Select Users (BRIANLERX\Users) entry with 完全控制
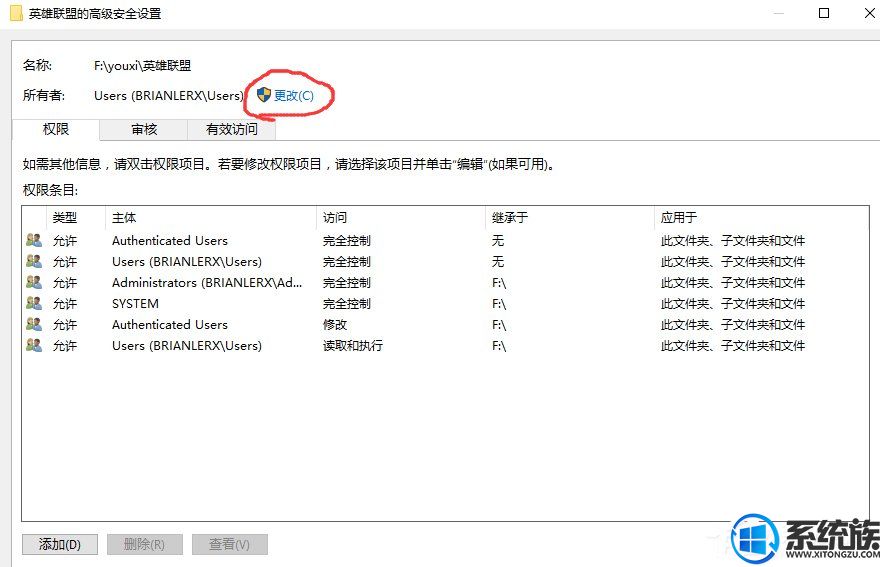Viewport: 880px width, 567px height. (x=445, y=262)
